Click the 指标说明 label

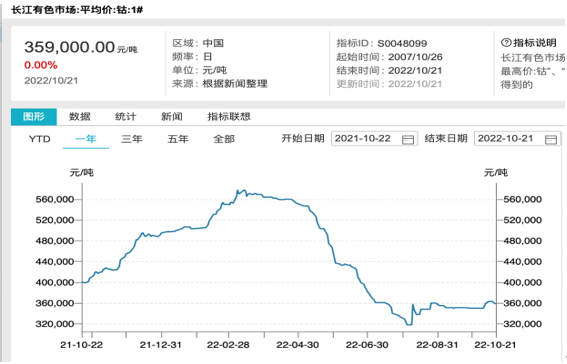(535, 43)
